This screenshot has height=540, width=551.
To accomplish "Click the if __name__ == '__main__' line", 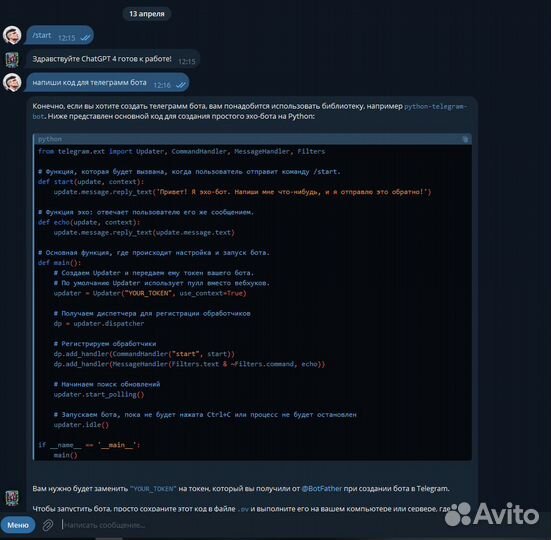I will (89, 445).
